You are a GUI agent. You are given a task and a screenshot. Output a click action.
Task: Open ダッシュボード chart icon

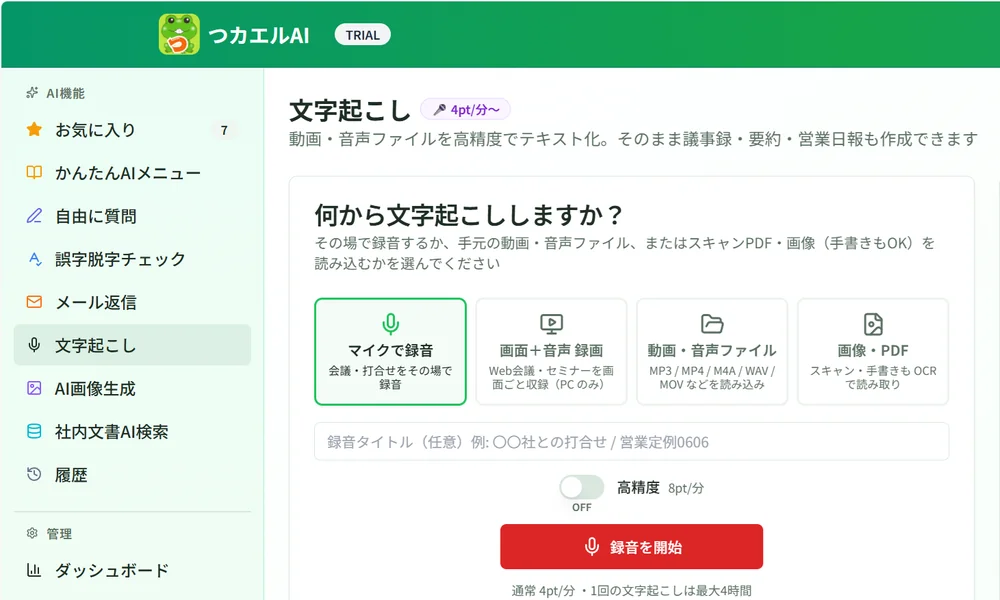tap(34, 570)
